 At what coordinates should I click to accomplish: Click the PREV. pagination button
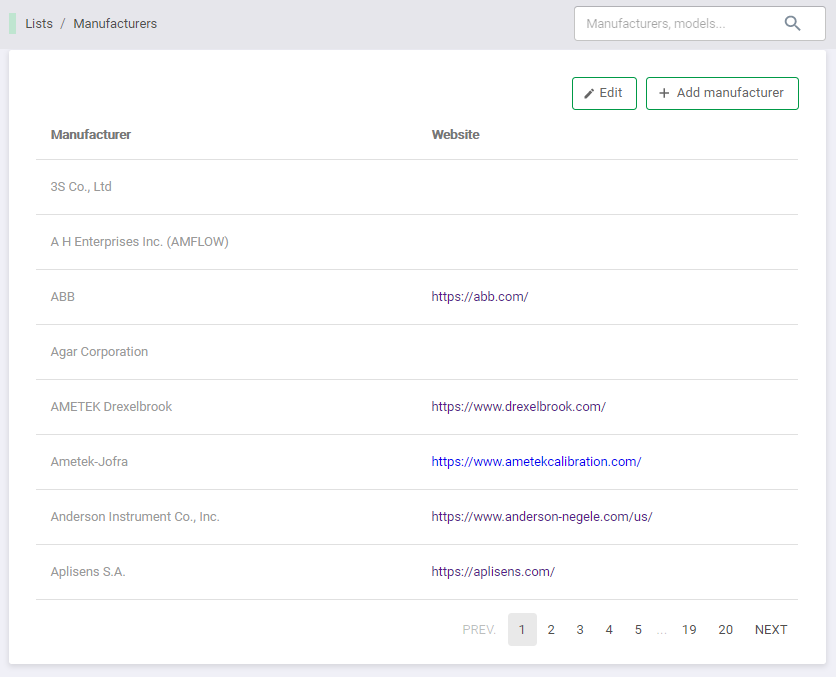(479, 630)
